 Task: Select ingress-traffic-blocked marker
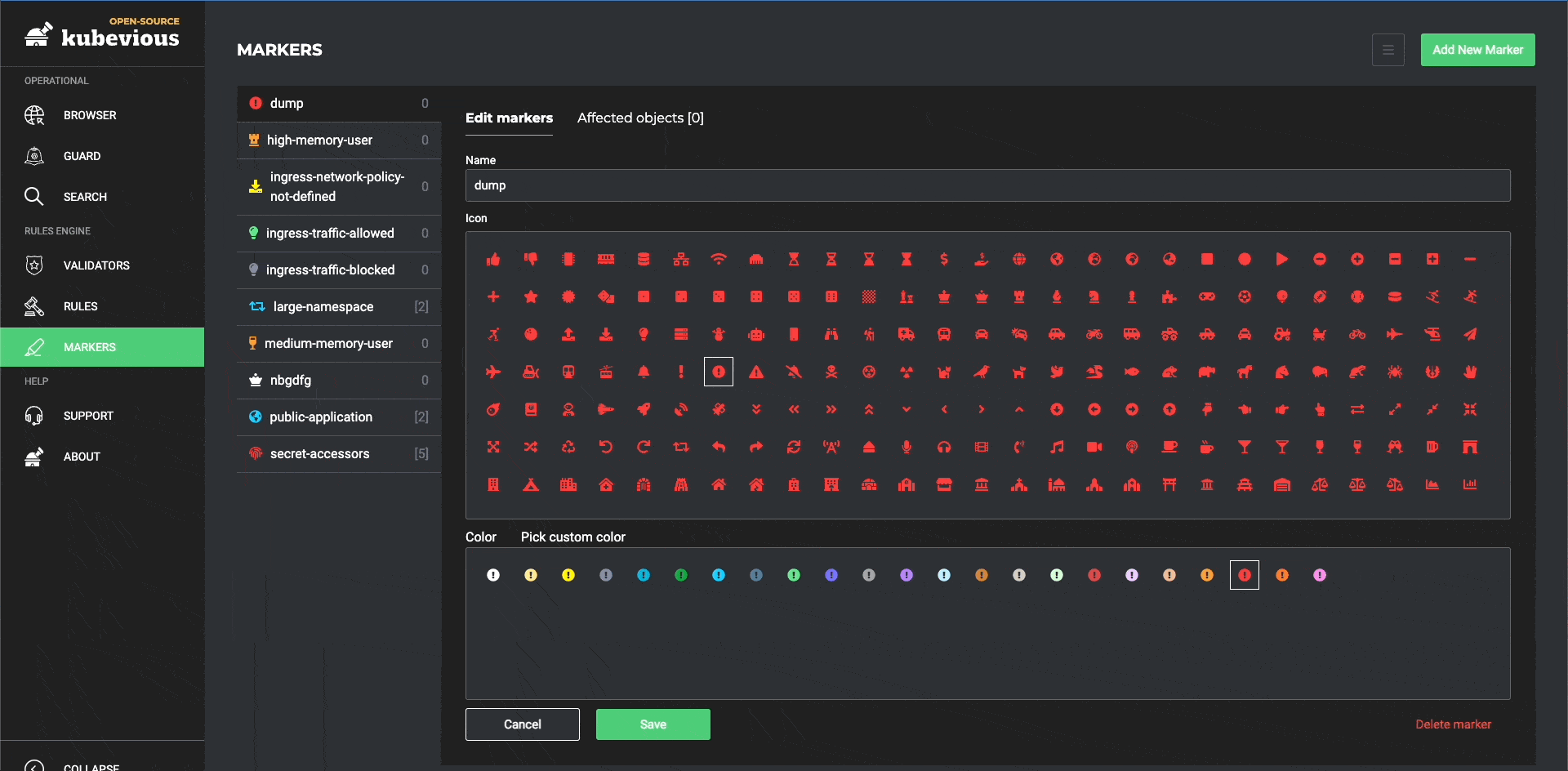point(339,270)
